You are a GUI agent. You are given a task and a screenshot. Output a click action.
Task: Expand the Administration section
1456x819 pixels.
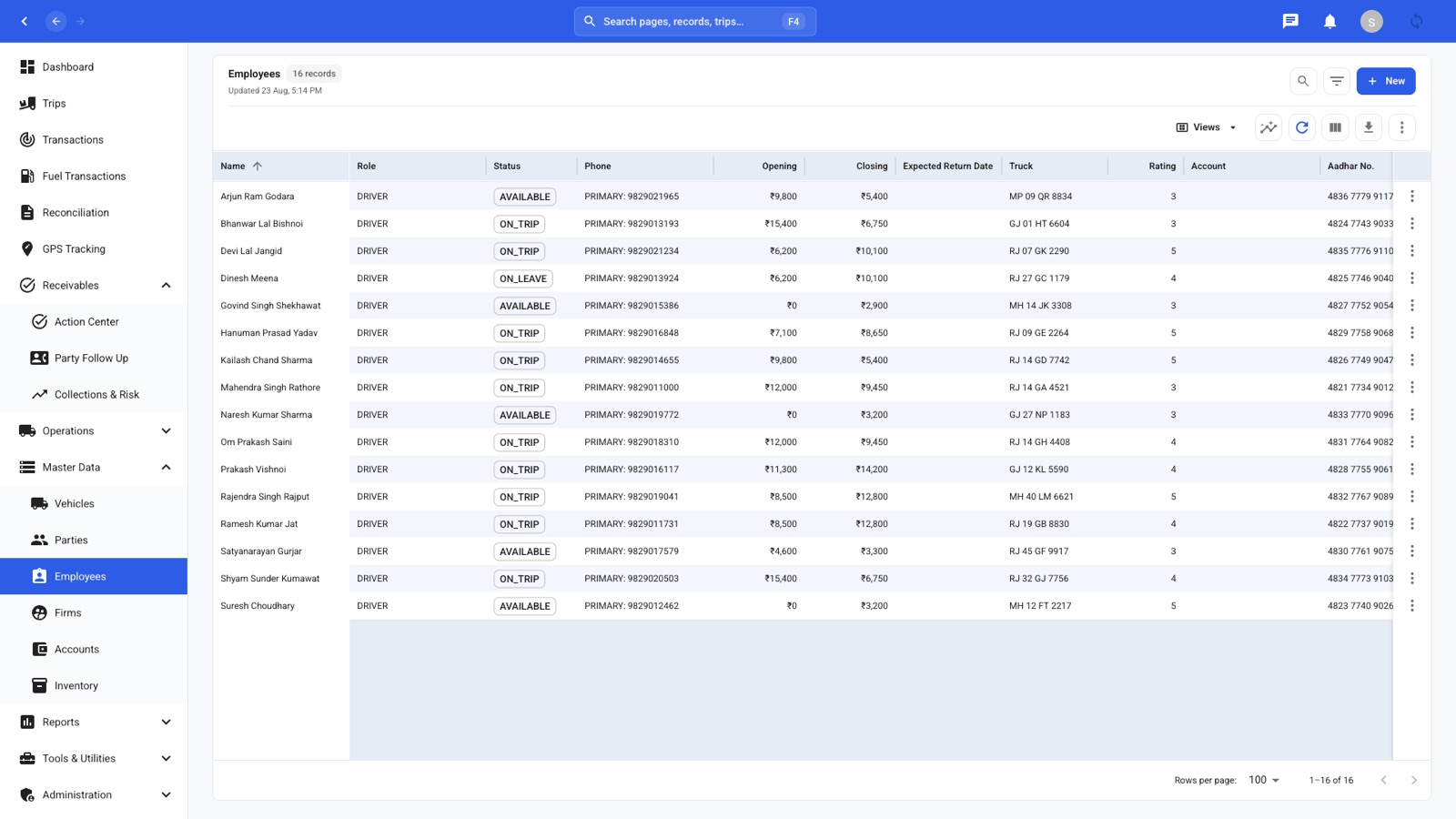tap(166, 795)
